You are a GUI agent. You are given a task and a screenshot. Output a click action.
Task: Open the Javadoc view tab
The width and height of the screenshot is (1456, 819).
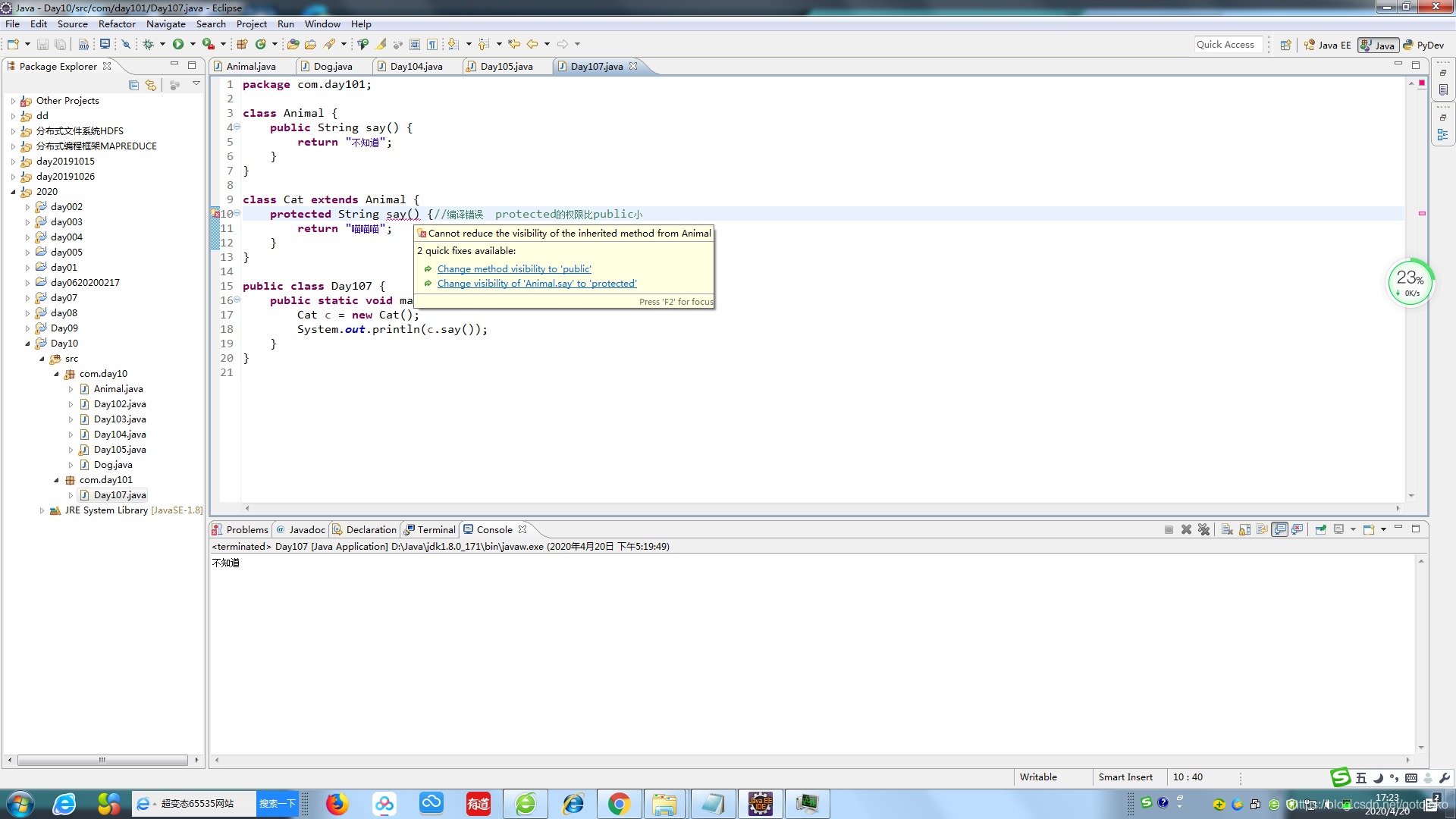click(x=301, y=530)
